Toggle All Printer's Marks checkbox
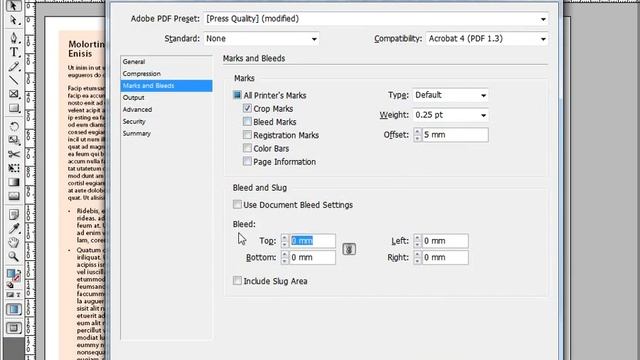This screenshot has height=360, width=640. pos(237,95)
